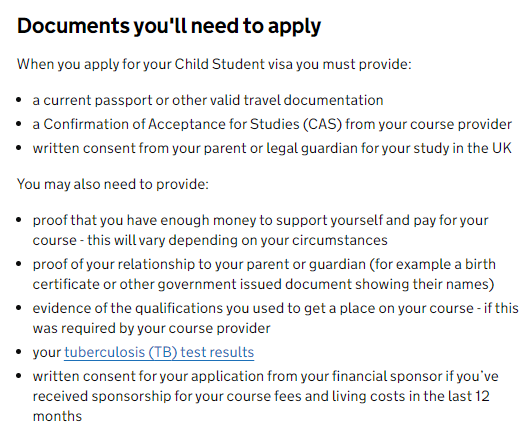Click the "You may also need to provide:" text
Viewport: 531px width, 439px height.
113,184
